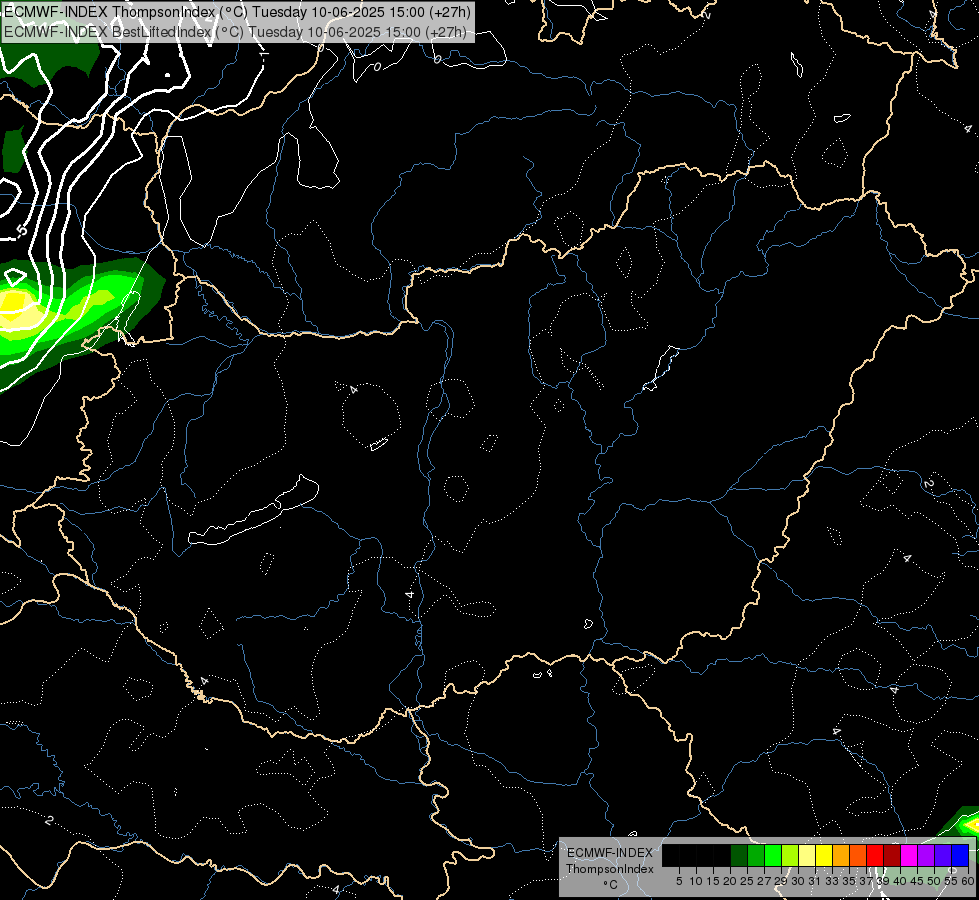The height and width of the screenshot is (900, 979).
Task: Click the bright red 37–39 legend swatch
Action: 875,855
